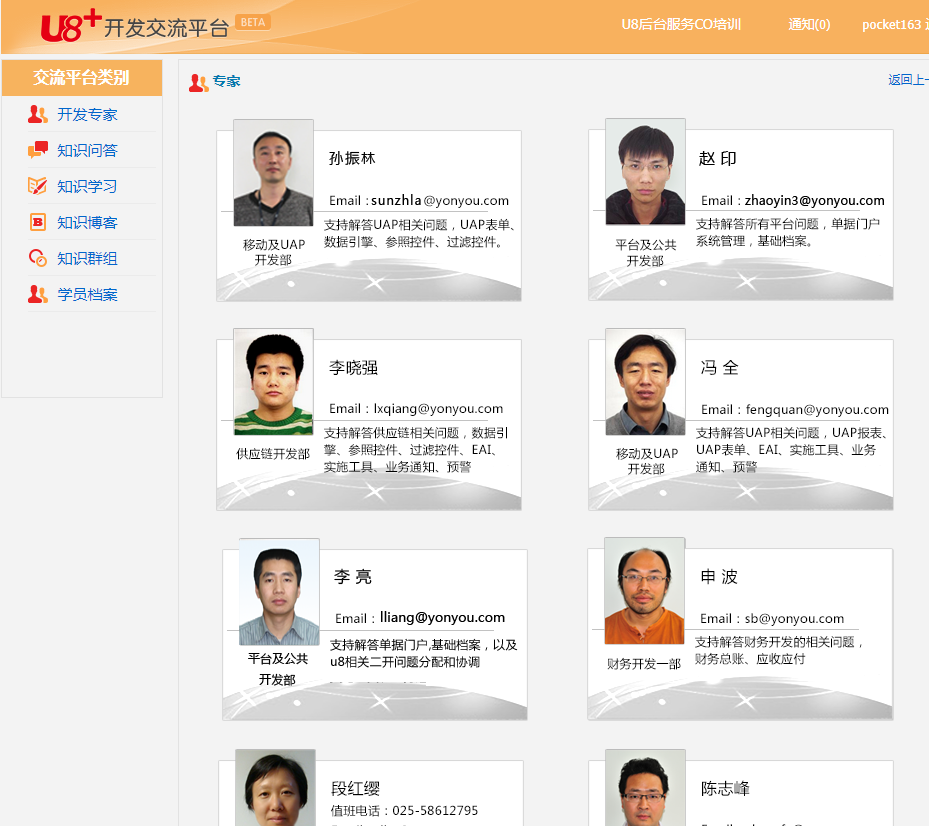This screenshot has width=929, height=826.
Task: Click email zhaoyin3@yonyou.com
Action: 815,200
